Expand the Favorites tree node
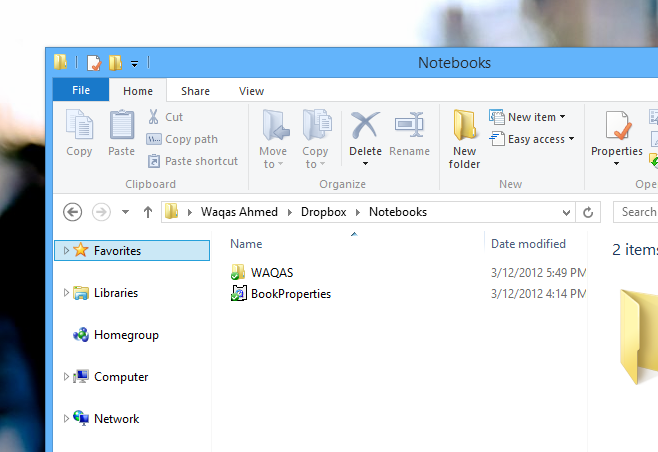This screenshot has height=452, width=658. [66, 251]
